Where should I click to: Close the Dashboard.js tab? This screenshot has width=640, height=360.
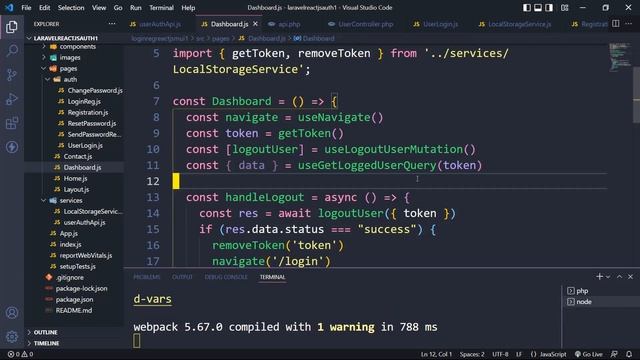256,24
